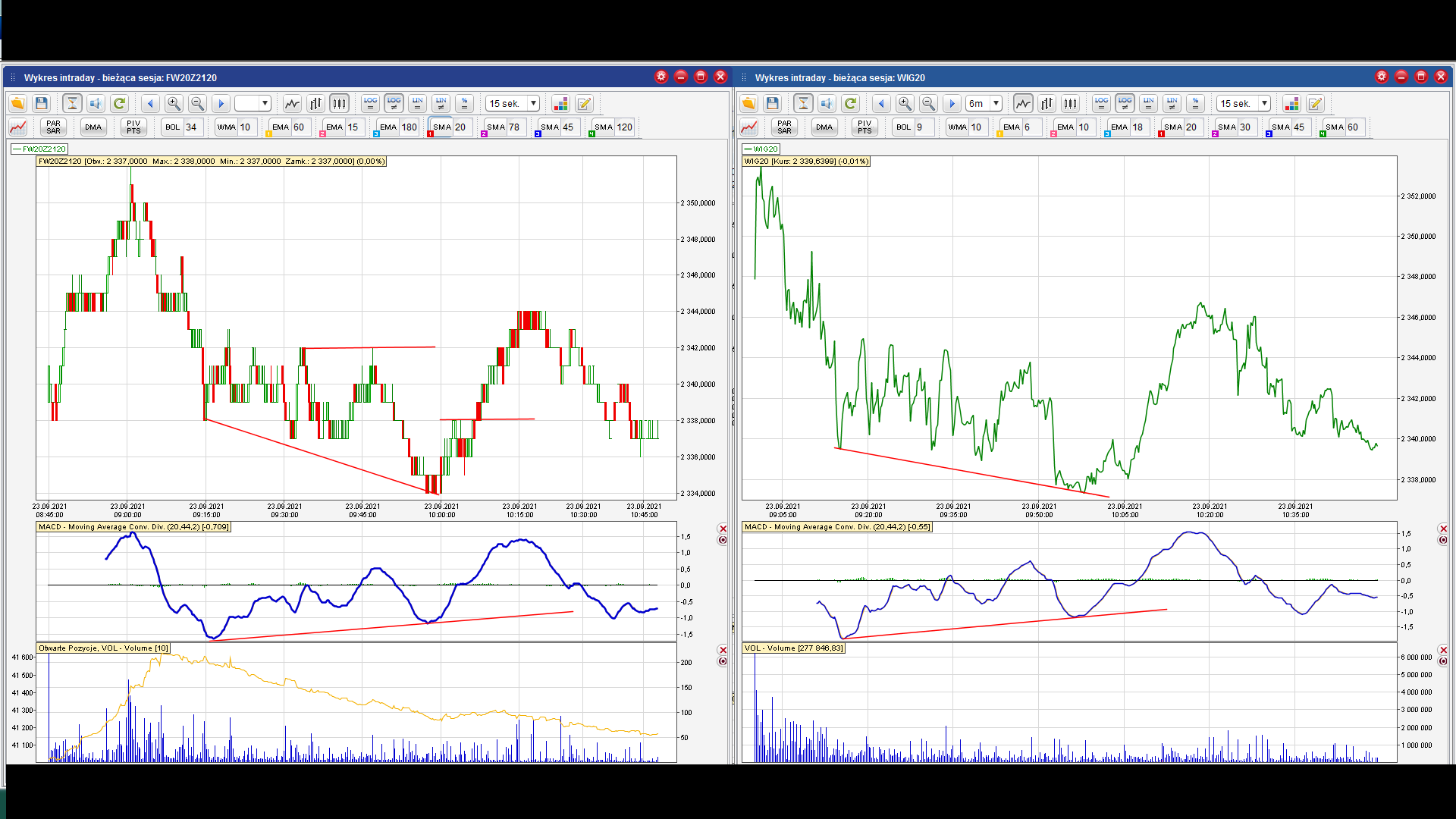Open color settings for the WIG20 chart
The image size is (1456, 819).
(x=1291, y=104)
